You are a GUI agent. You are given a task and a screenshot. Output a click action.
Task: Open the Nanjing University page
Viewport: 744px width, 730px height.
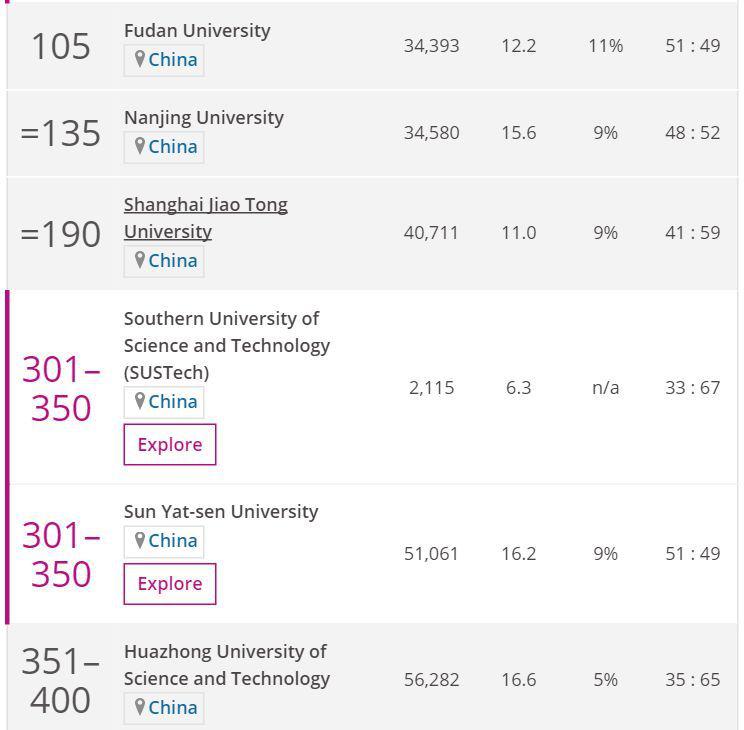[204, 117]
